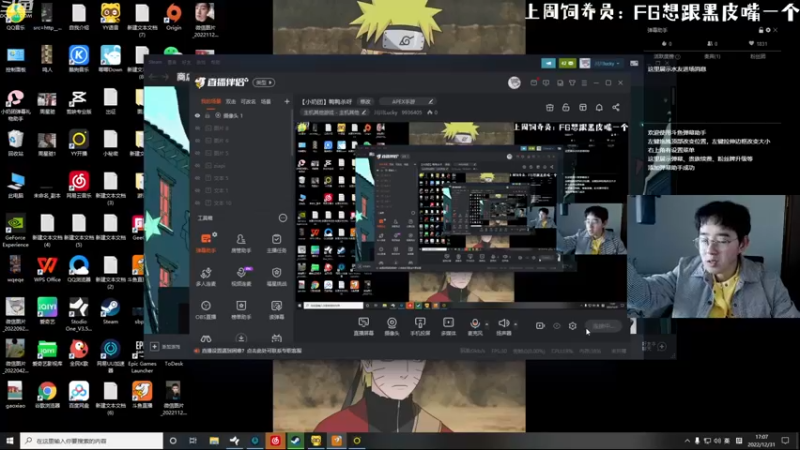Add 手机投屏 phone casting source

point(420,326)
